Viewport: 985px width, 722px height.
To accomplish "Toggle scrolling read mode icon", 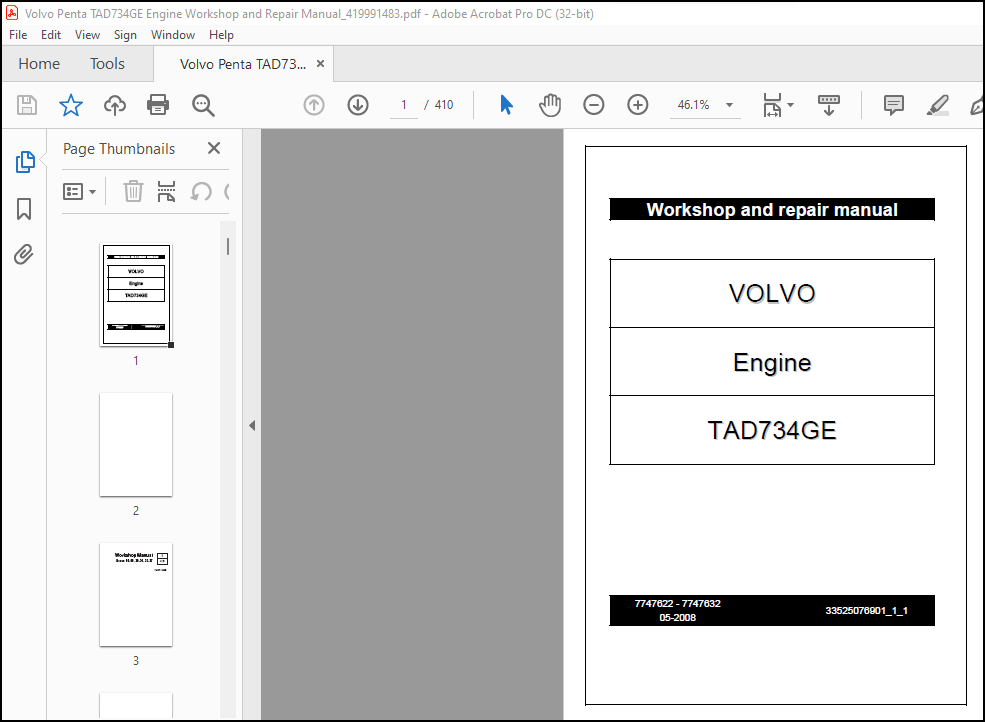I will pyautogui.click(x=829, y=105).
